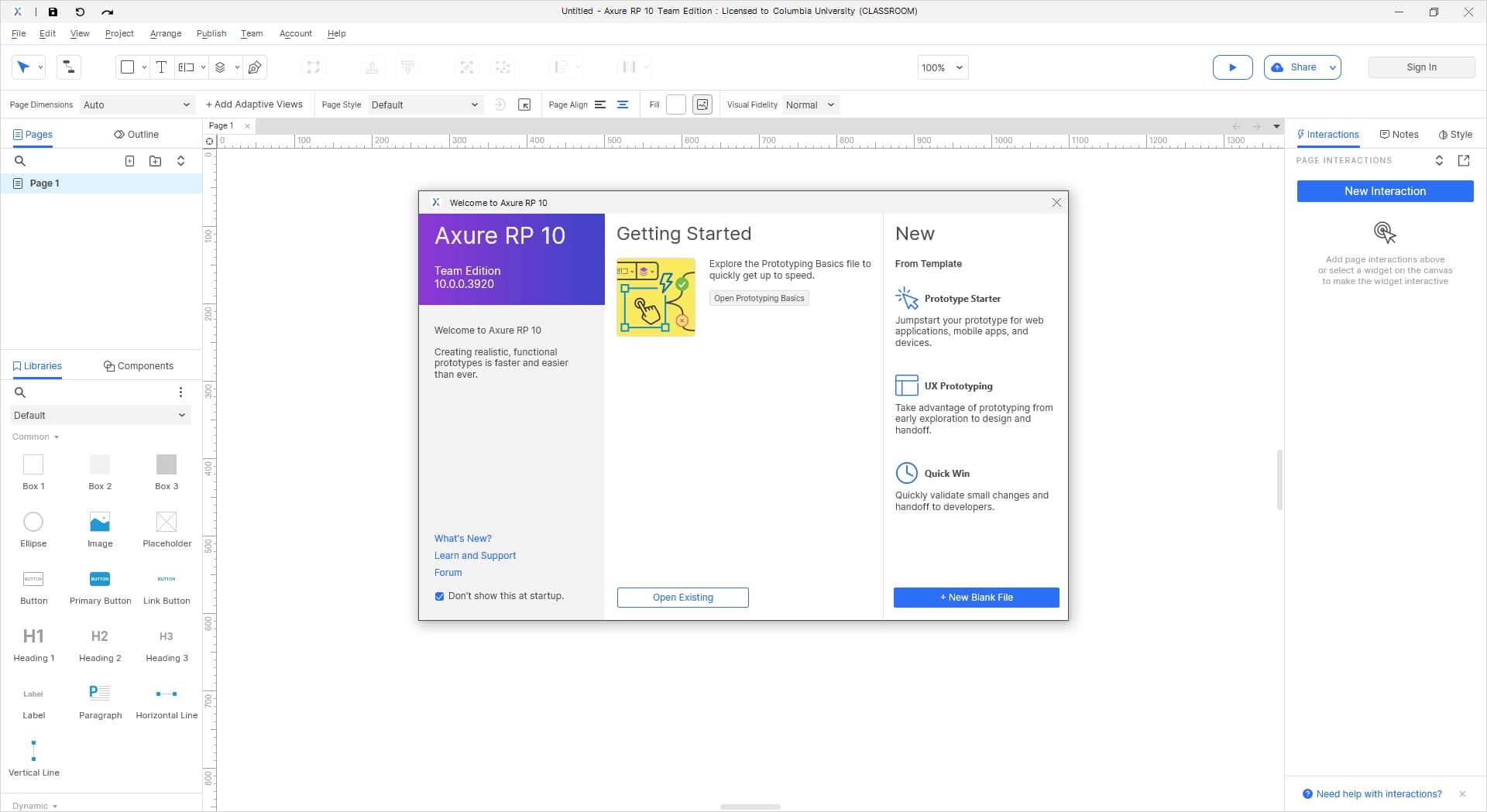Open the Arrange menu
Image resolution: width=1487 pixels, height=812 pixels.
pyautogui.click(x=166, y=33)
